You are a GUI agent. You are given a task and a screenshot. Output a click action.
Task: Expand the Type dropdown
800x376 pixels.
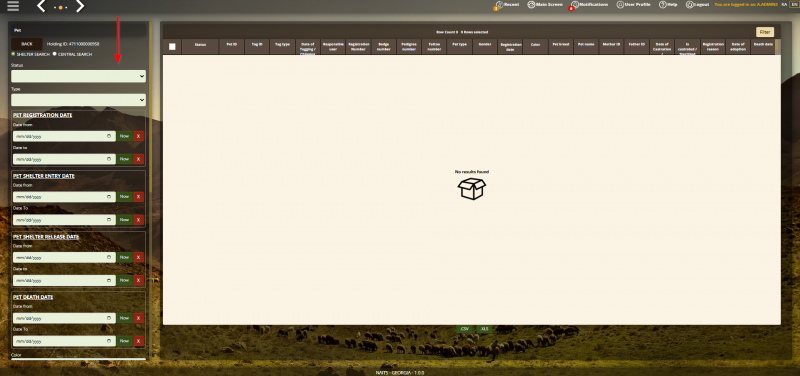click(x=79, y=100)
